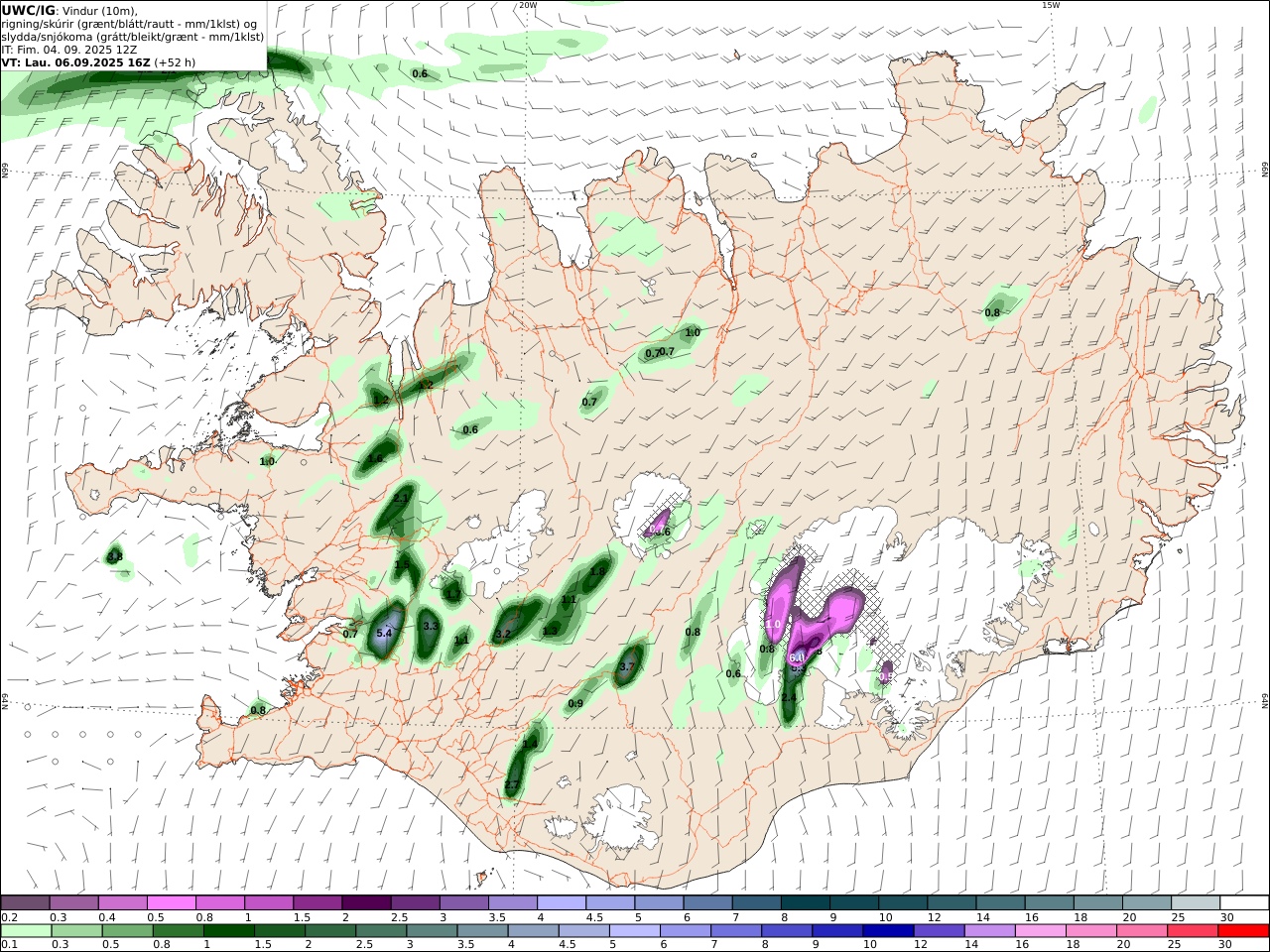Click the 15W longitude label
This screenshot has height=952, width=1270.
[1051, 5]
